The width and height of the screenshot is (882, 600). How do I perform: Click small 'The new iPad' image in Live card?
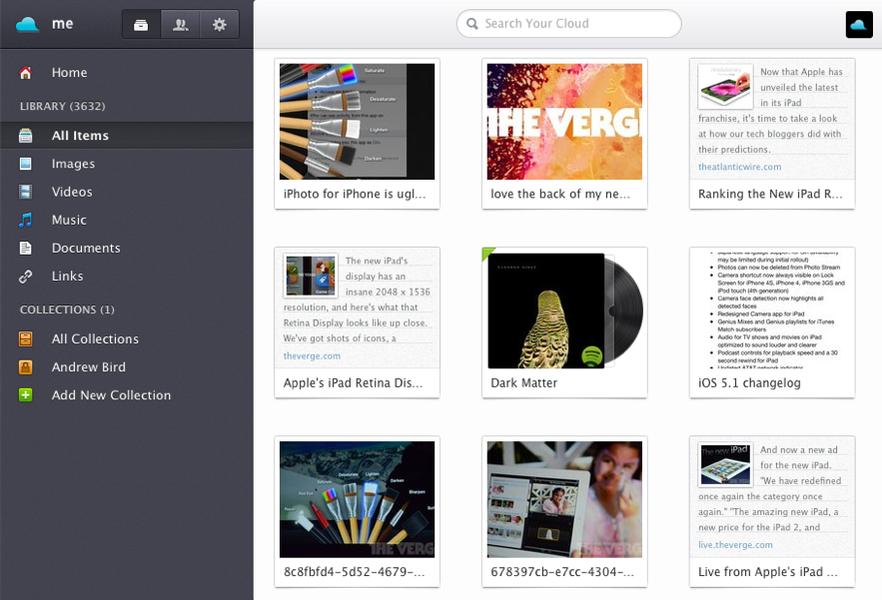pos(725,464)
